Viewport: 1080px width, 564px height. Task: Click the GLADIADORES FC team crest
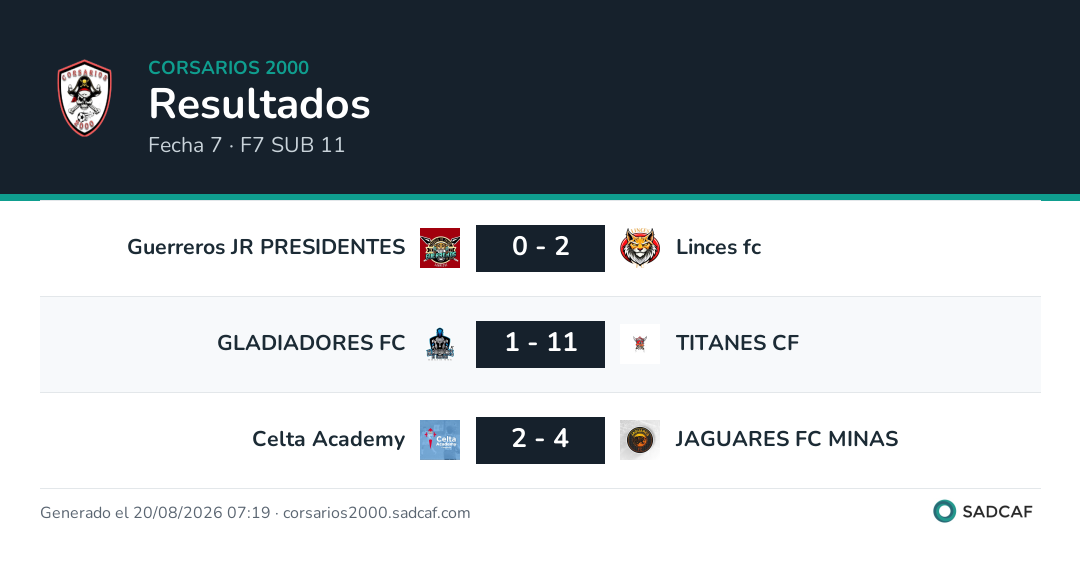click(440, 344)
